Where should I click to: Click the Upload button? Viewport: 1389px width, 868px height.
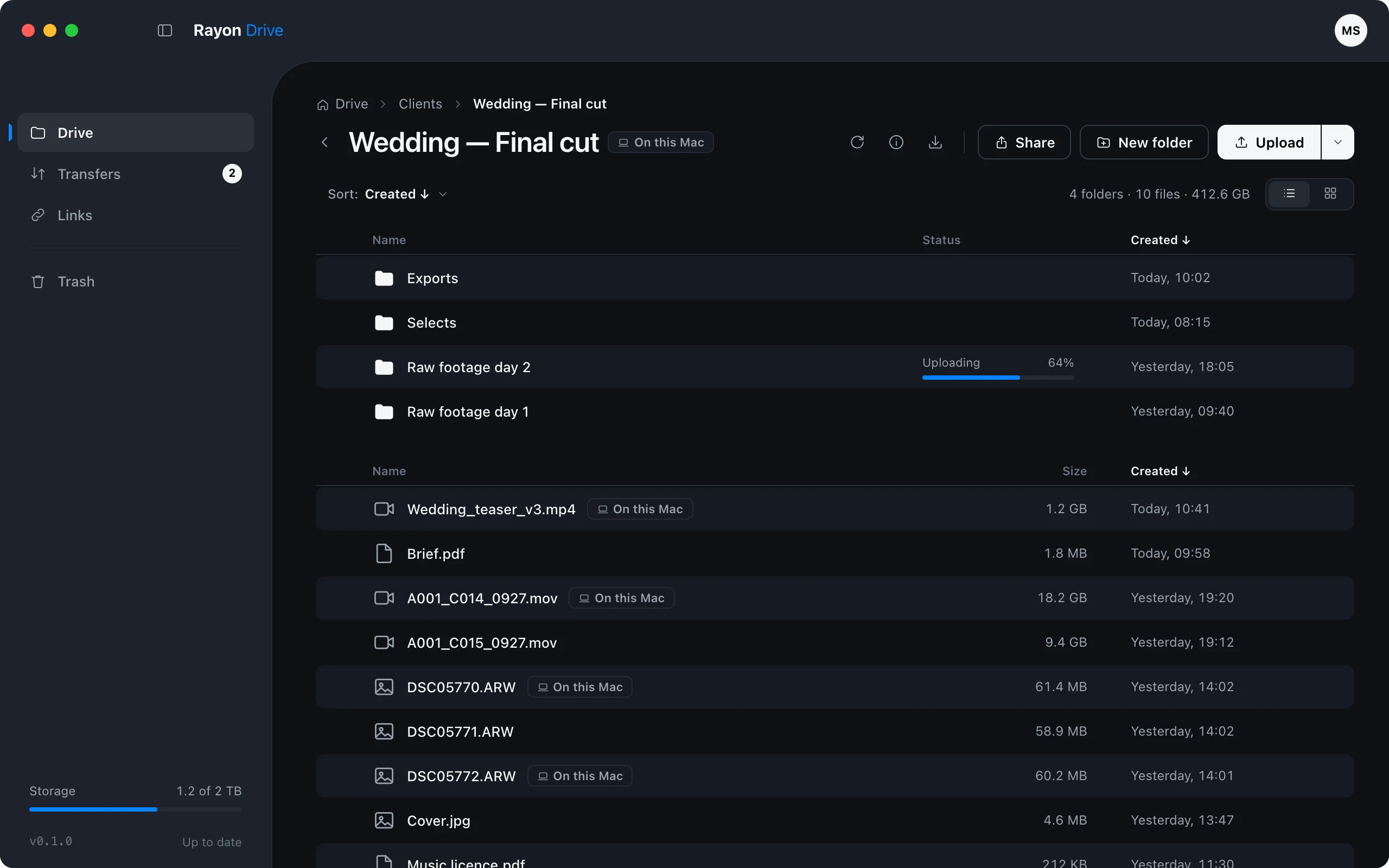pyautogui.click(x=1269, y=142)
